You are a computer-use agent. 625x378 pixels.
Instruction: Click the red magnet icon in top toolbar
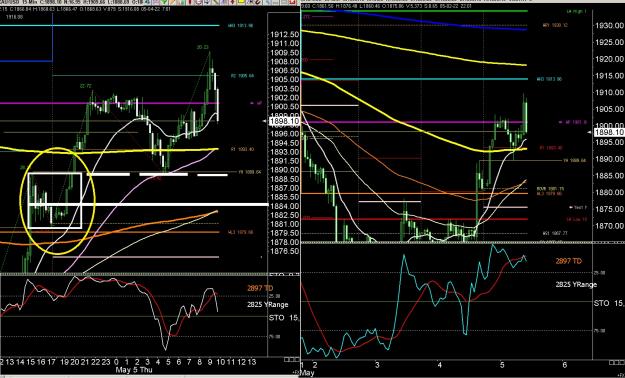click(x=258, y=2)
